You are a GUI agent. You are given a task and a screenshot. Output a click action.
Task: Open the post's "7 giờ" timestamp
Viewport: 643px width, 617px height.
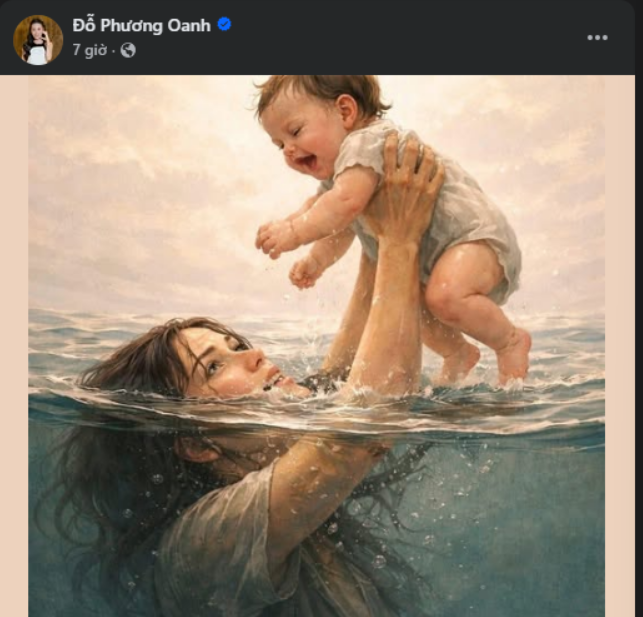(89, 50)
